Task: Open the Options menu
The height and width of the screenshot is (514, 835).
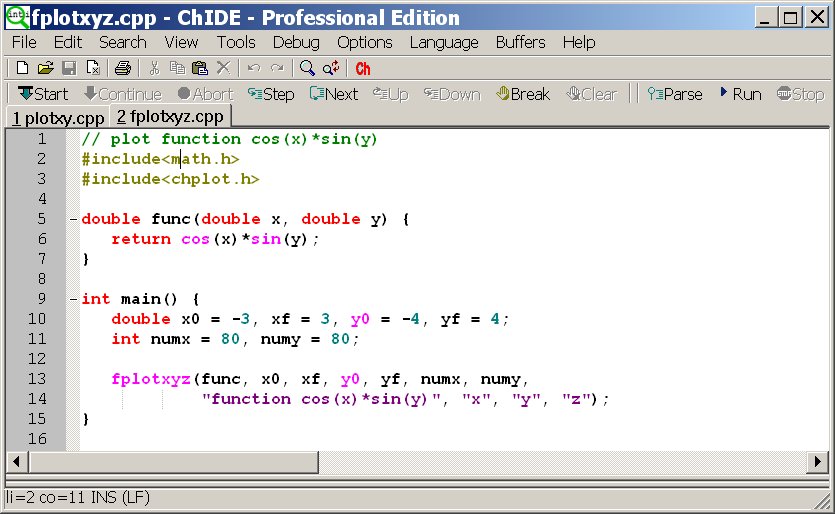Action: (x=365, y=42)
